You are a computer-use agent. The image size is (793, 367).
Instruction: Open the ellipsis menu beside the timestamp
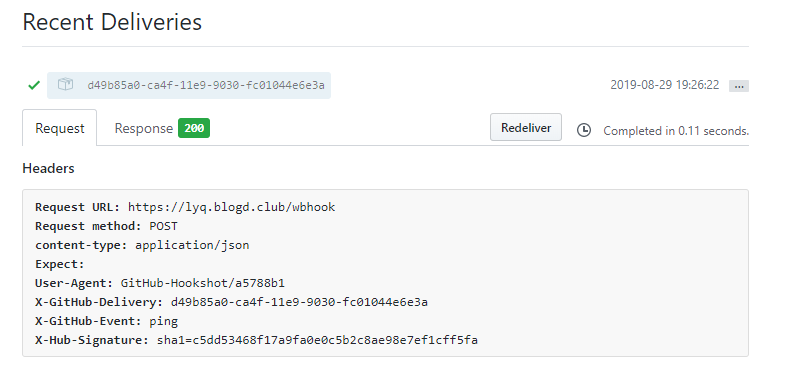(738, 86)
